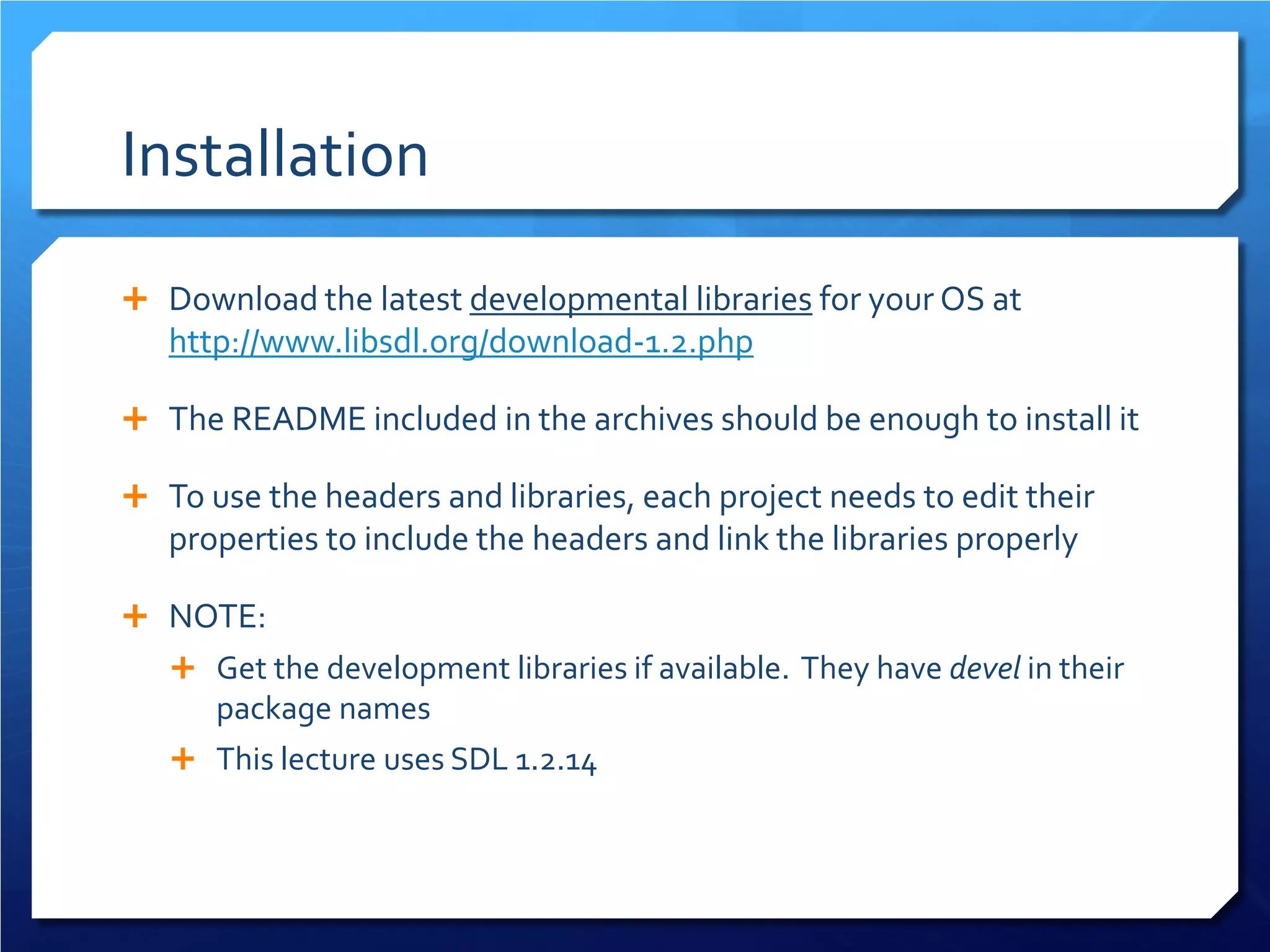
Task: Open the libsdl.org download-1.2.php link
Action: click(x=461, y=342)
